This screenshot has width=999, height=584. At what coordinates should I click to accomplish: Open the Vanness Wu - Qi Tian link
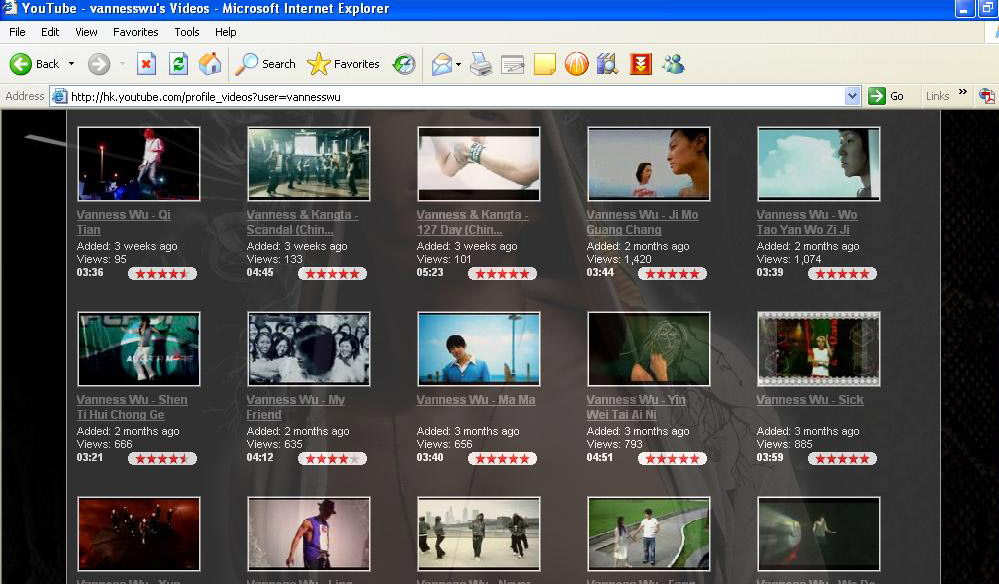(x=124, y=222)
